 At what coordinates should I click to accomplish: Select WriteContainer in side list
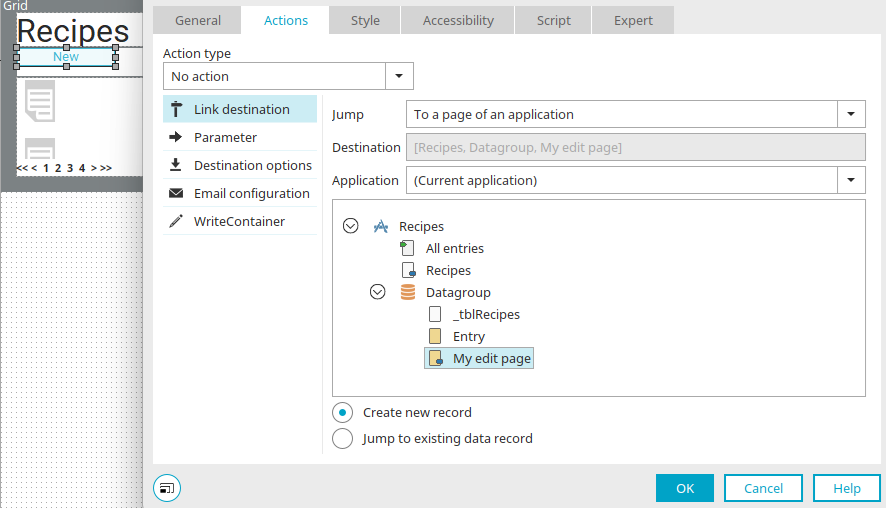click(x=240, y=221)
